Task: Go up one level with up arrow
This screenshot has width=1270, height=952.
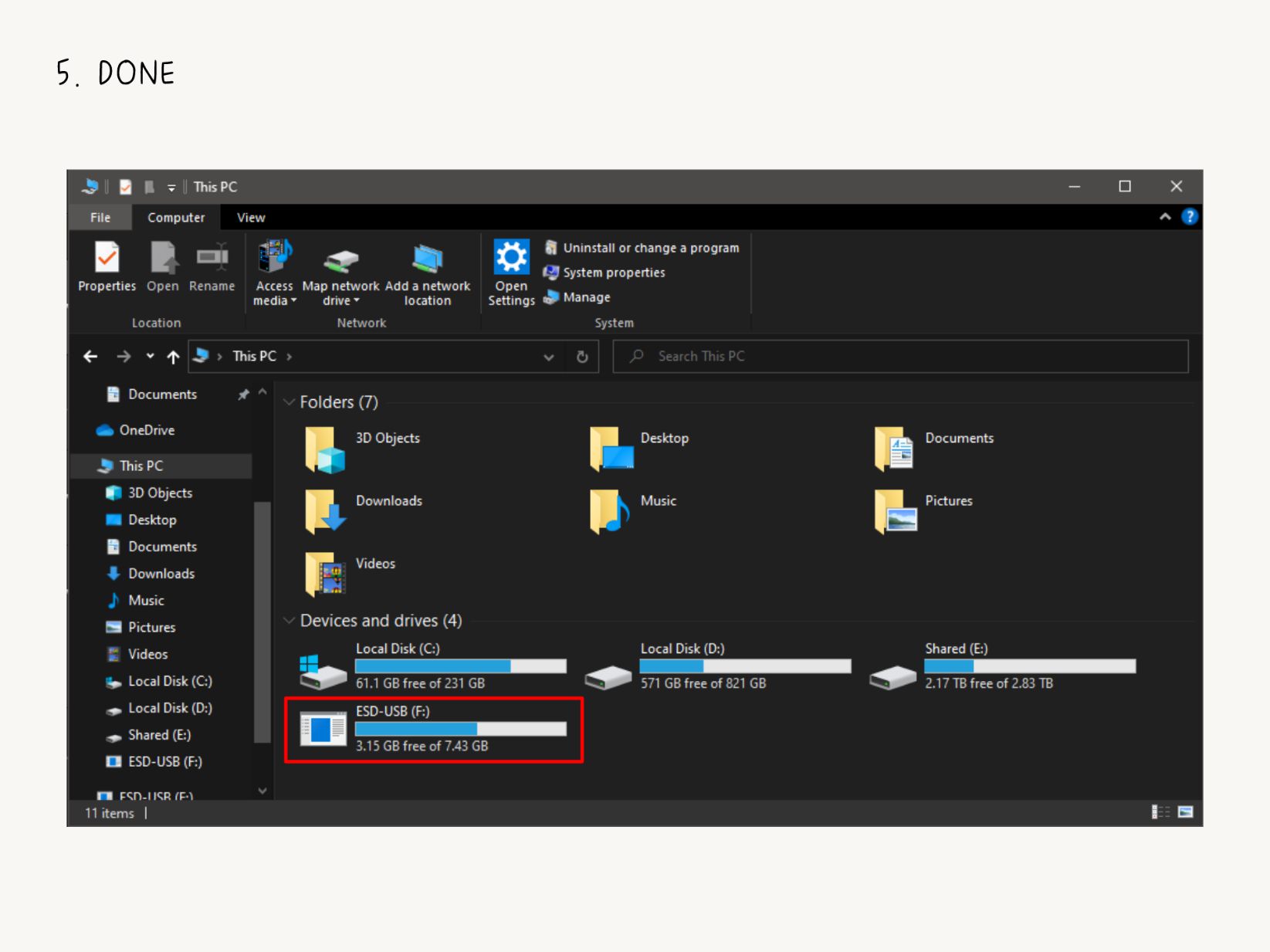Action: [173, 356]
